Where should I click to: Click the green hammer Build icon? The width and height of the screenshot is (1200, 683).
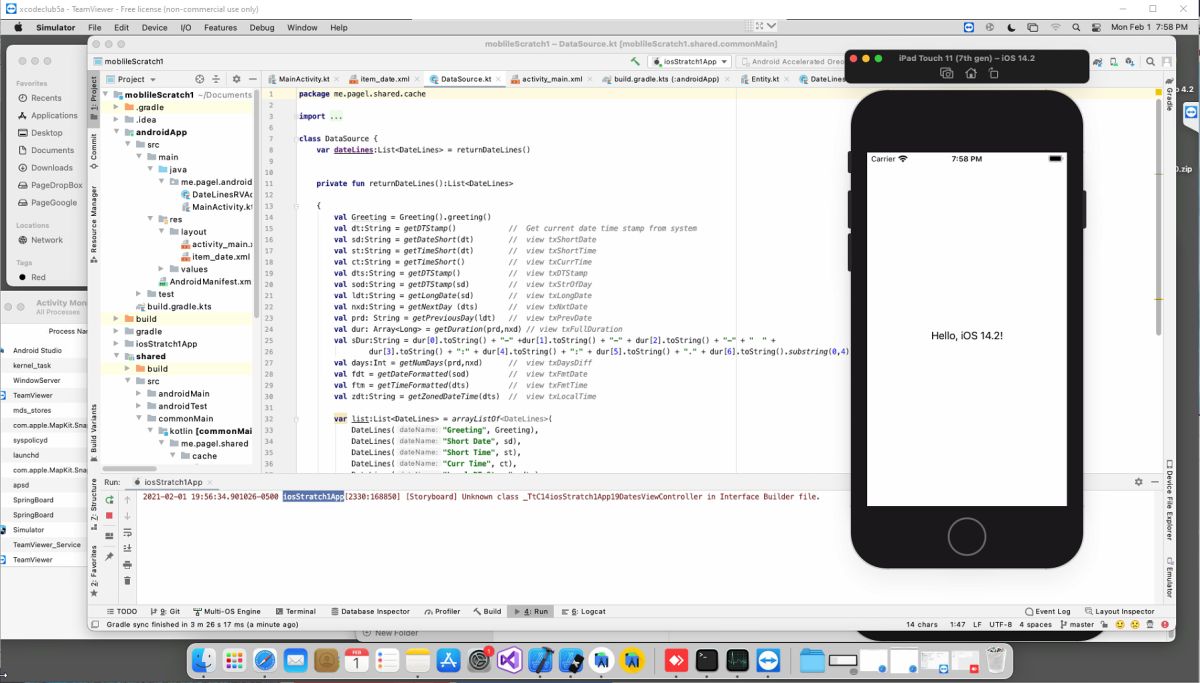point(634,62)
